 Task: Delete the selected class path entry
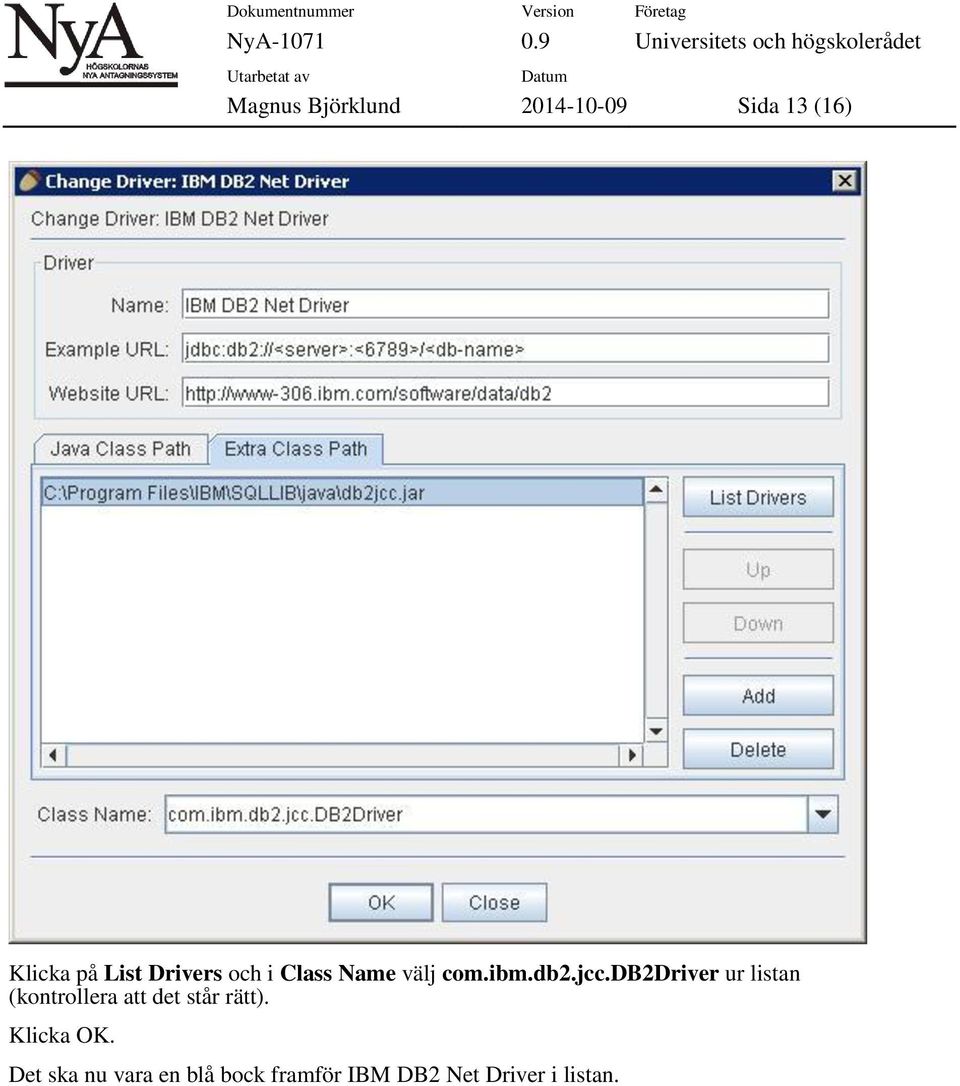click(758, 749)
